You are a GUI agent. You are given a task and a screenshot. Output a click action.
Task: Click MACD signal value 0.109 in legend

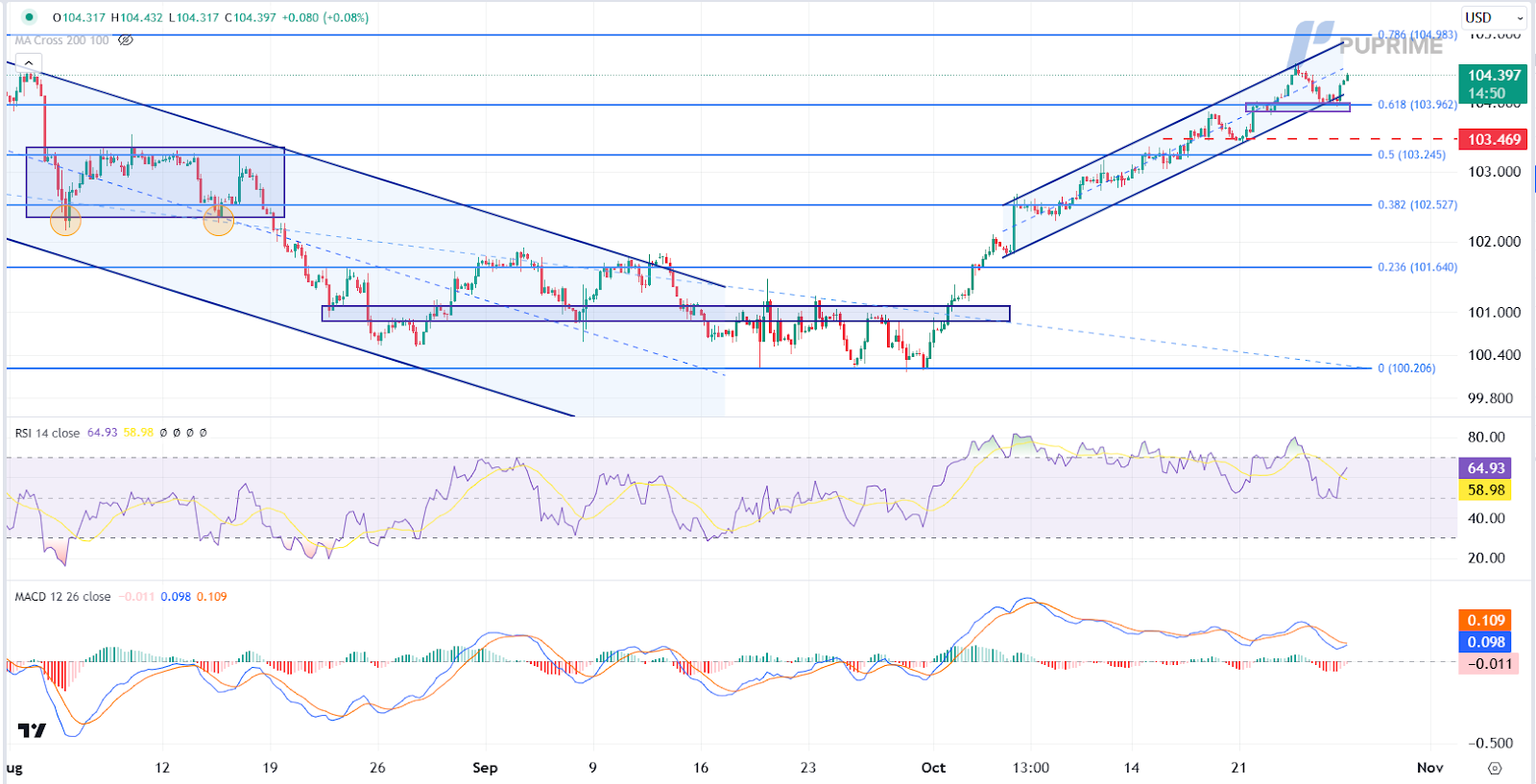pyautogui.click(x=212, y=597)
